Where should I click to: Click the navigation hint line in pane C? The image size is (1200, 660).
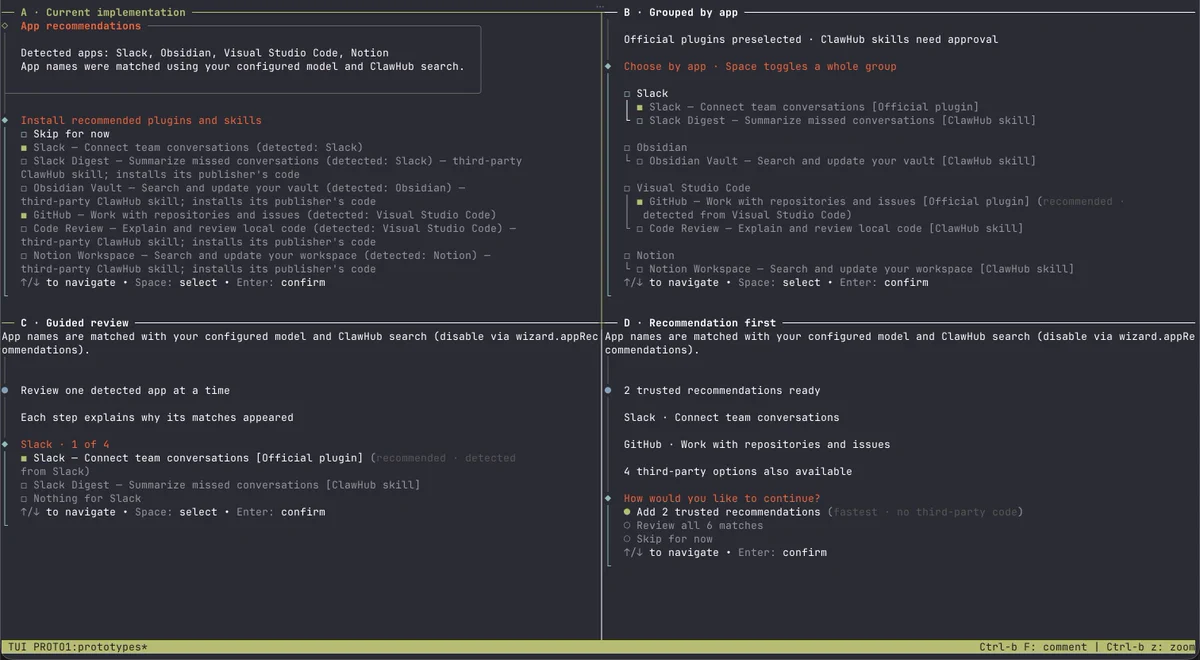173,512
